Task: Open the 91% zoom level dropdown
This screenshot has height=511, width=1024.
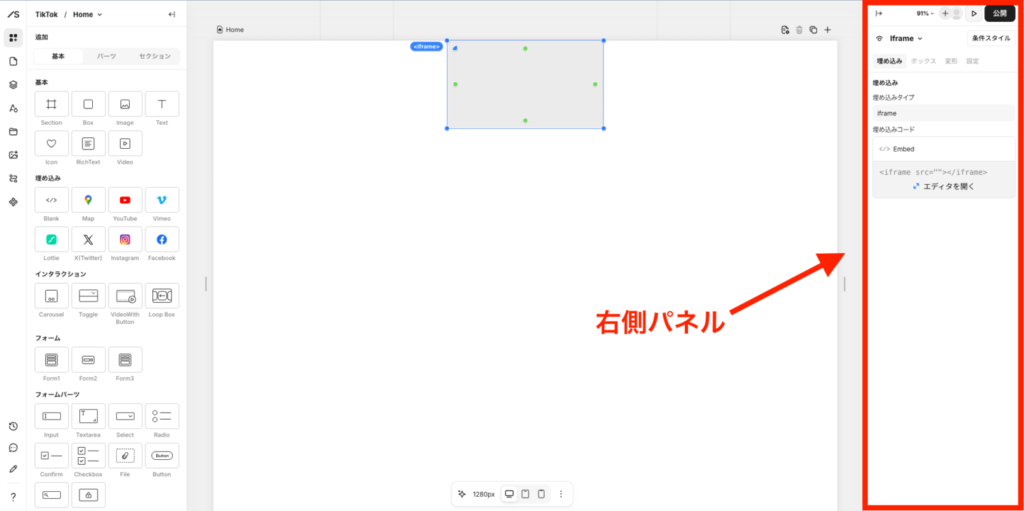Action: point(924,14)
